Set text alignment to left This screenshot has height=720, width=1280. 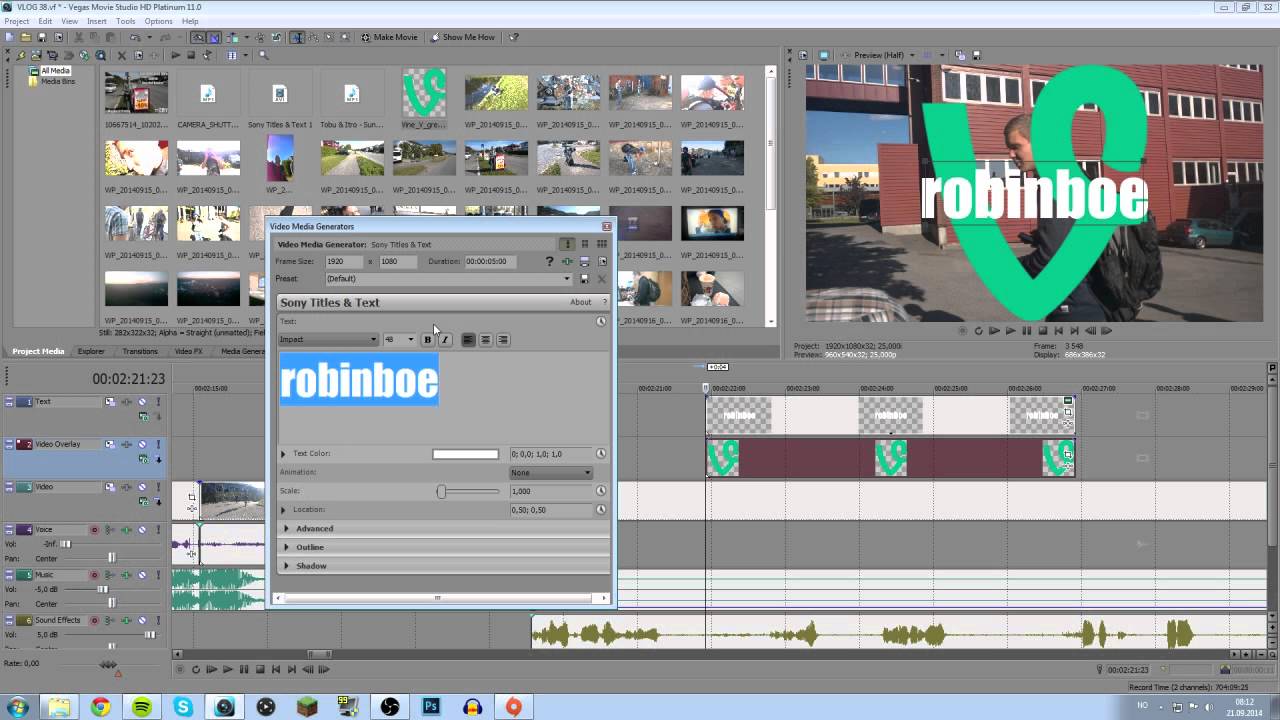pos(468,340)
